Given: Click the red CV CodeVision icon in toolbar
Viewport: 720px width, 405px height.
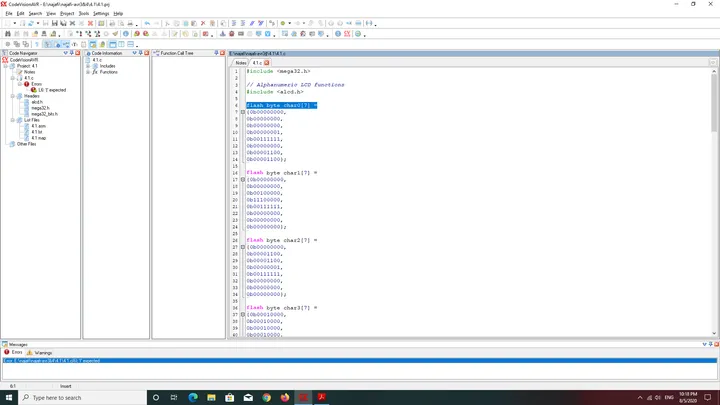Looking at the screenshot, I should tap(347, 34).
